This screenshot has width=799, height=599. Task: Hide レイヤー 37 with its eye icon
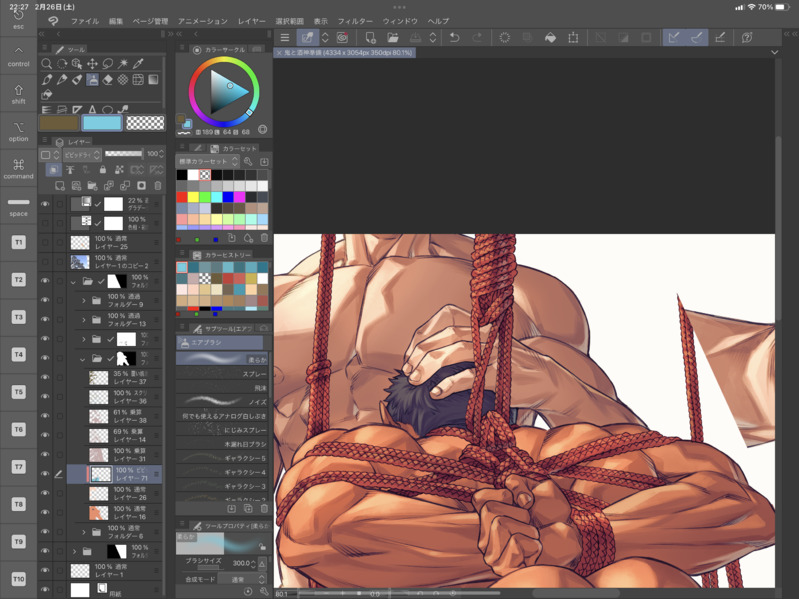point(45,377)
